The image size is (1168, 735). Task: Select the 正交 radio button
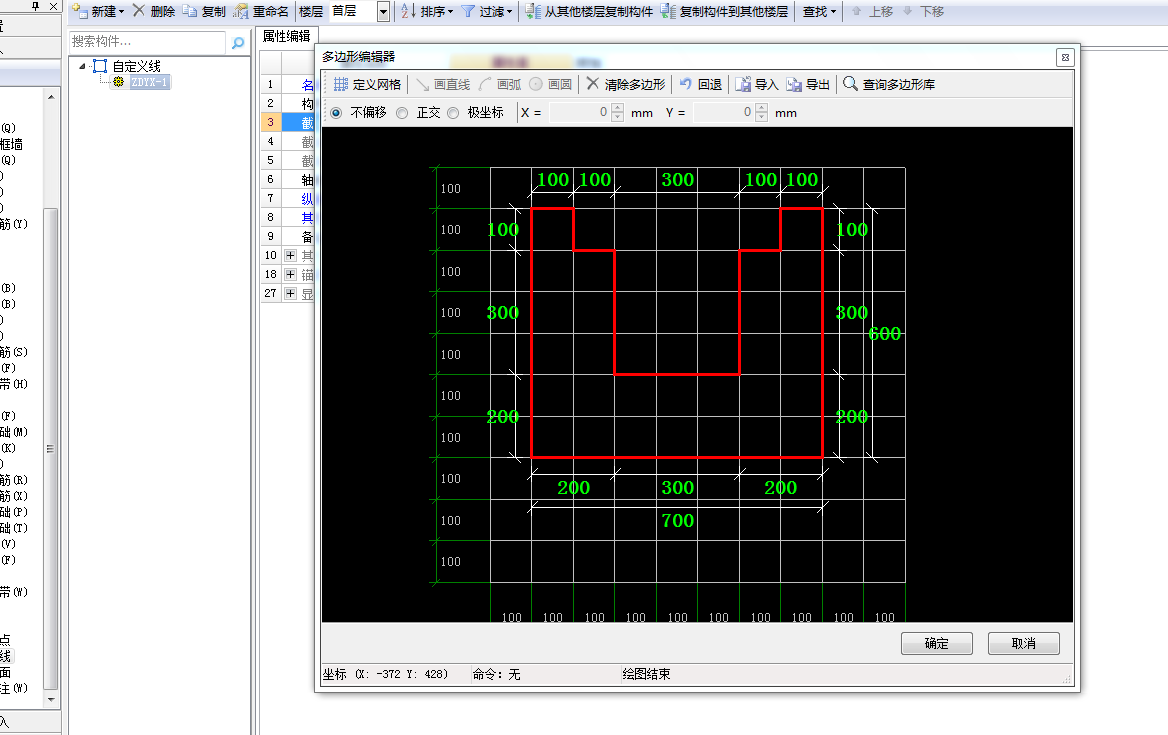pos(402,113)
